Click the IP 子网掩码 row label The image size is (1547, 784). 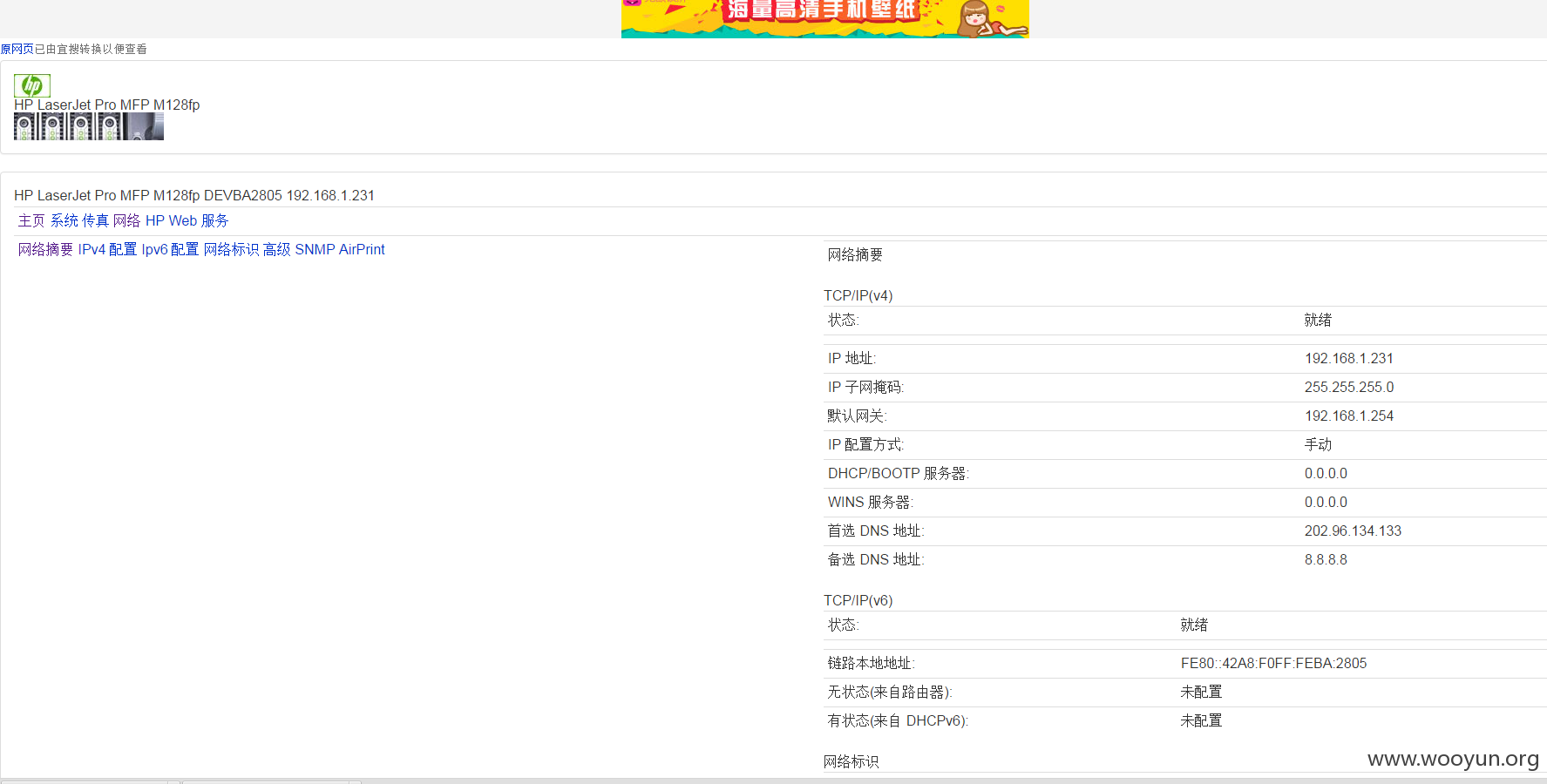click(866, 388)
